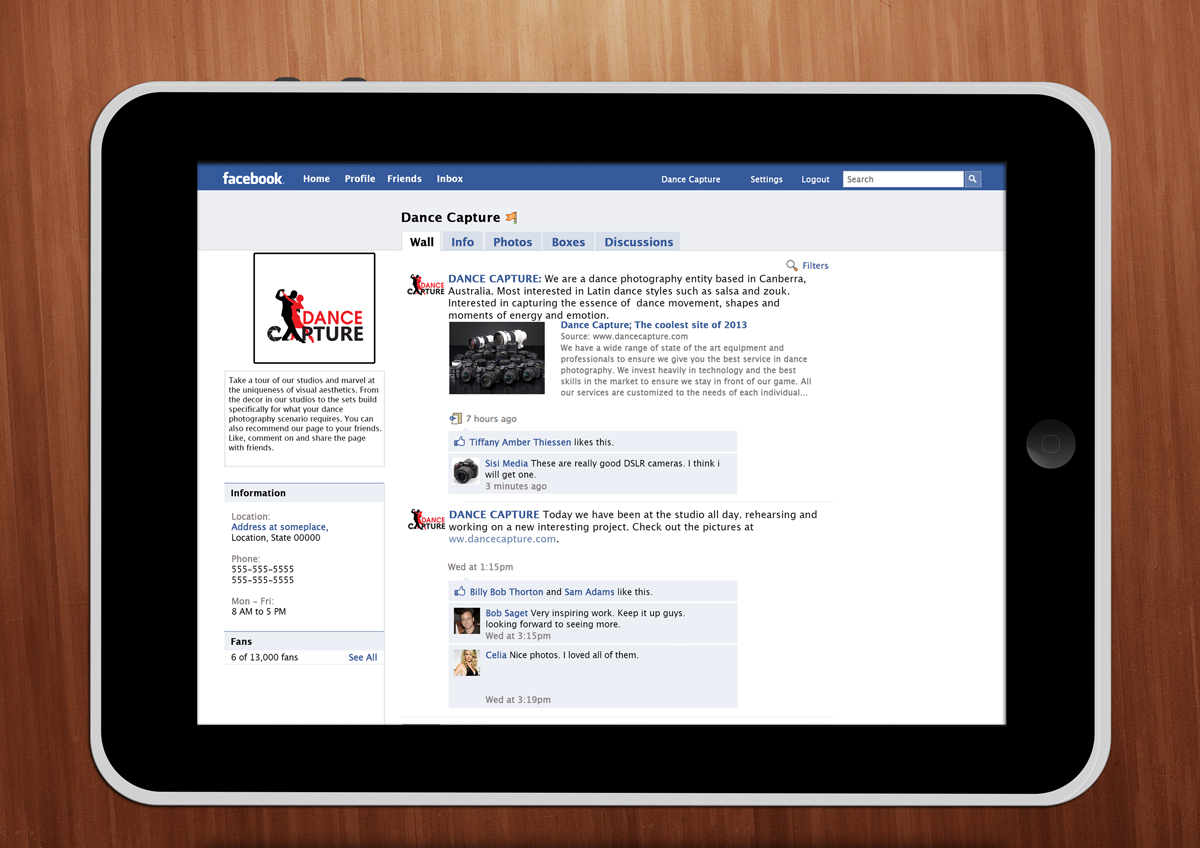Follow the ww.dancecapture.com link
Viewport: 1200px width, 848px height.
coord(501,539)
